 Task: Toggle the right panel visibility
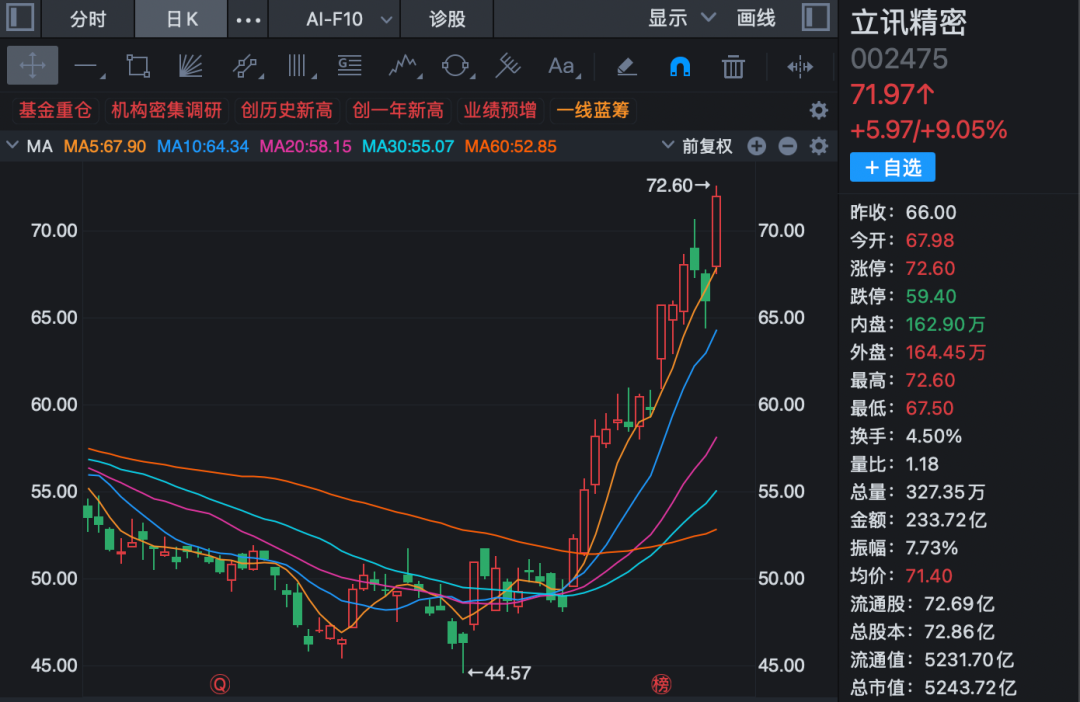click(x=813, y=17)
